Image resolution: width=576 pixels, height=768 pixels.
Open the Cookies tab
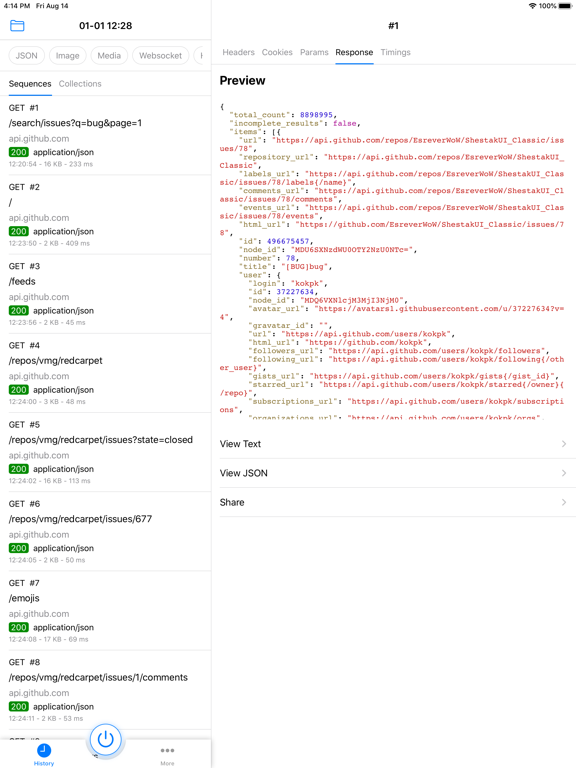pos(277,52)
